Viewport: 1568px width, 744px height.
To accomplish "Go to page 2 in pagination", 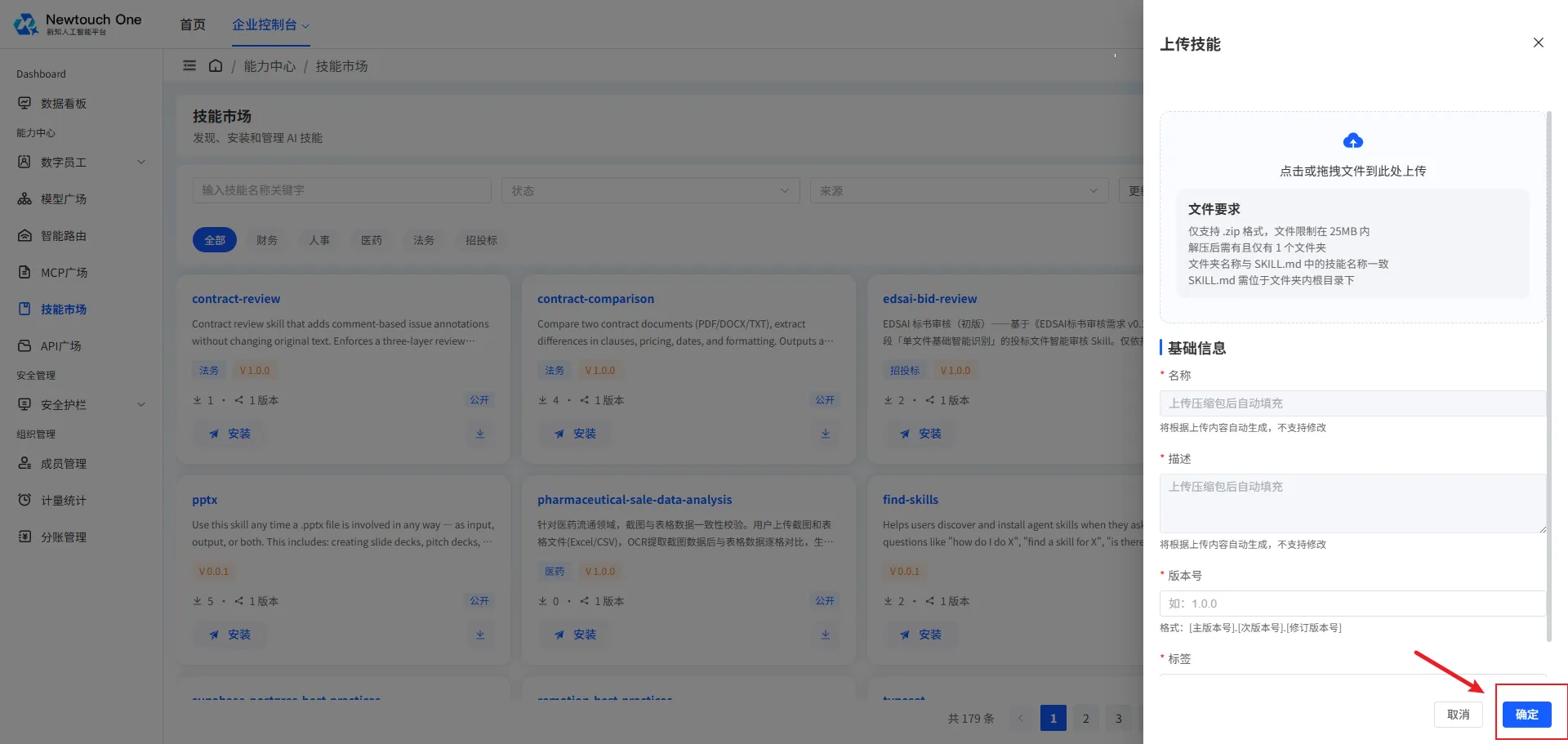I will click(x=1086, y=719).
